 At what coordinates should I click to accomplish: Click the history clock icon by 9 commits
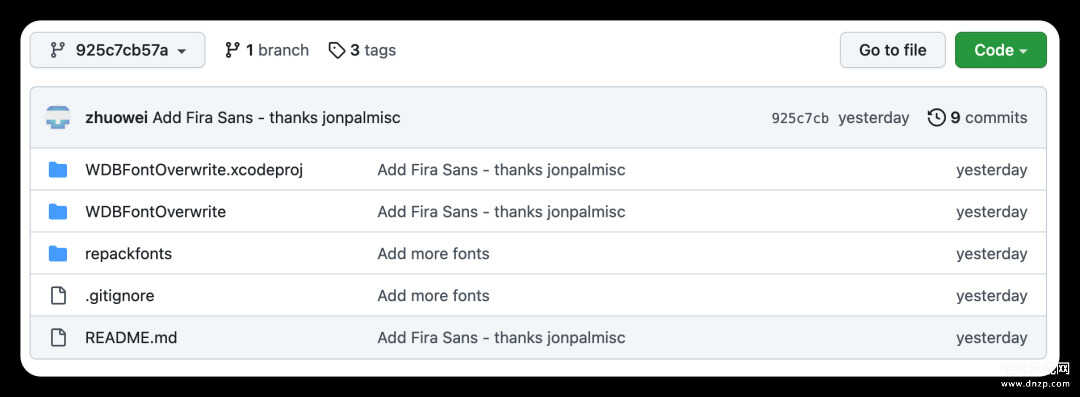[x=936, y=118]
